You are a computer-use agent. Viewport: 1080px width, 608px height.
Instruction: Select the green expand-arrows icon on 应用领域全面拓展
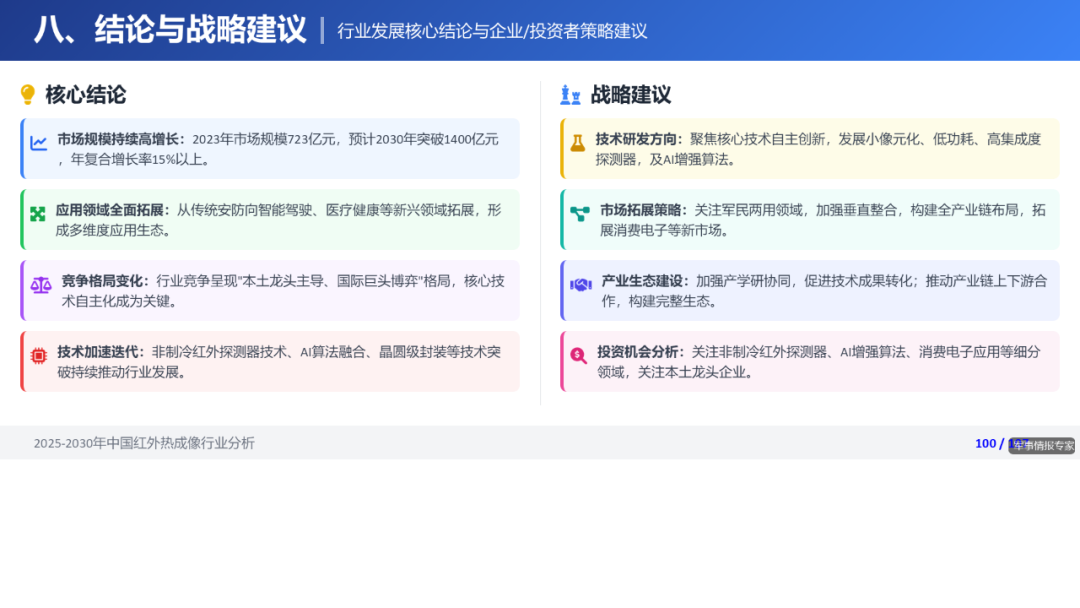click(x=40, y=214)
